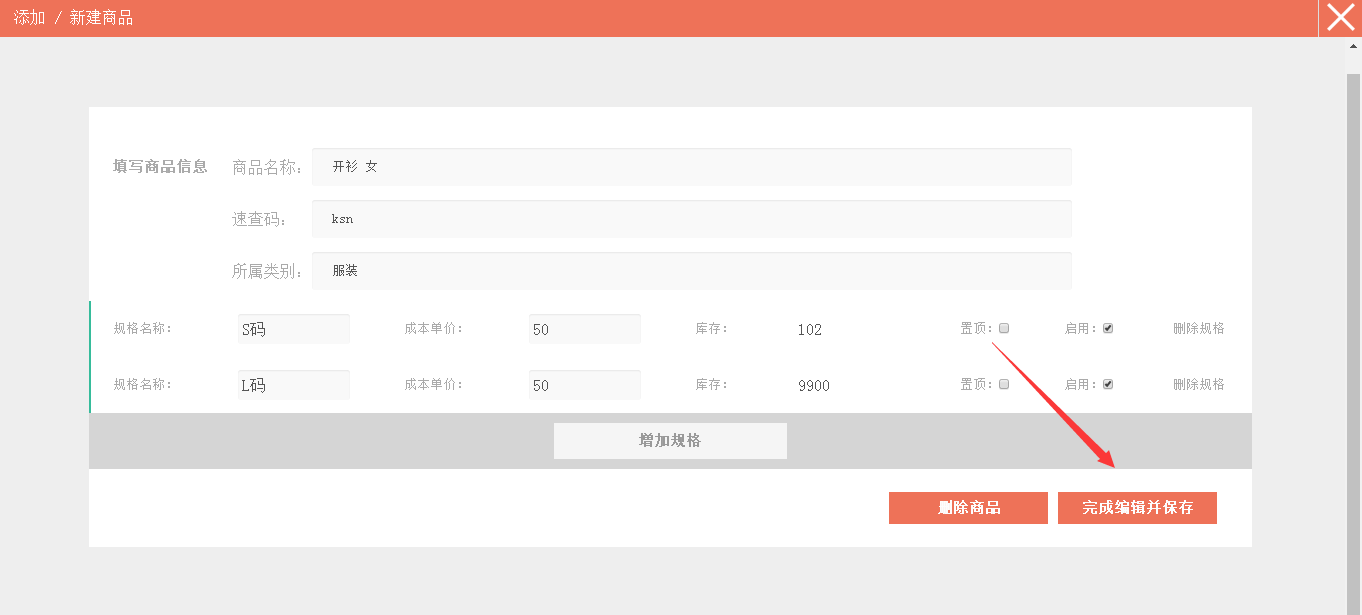This screenshot has width=1362, height=615.
Task: Uncheck 启用 checkbox for S码 row
Action: (x=1108, y=328)
